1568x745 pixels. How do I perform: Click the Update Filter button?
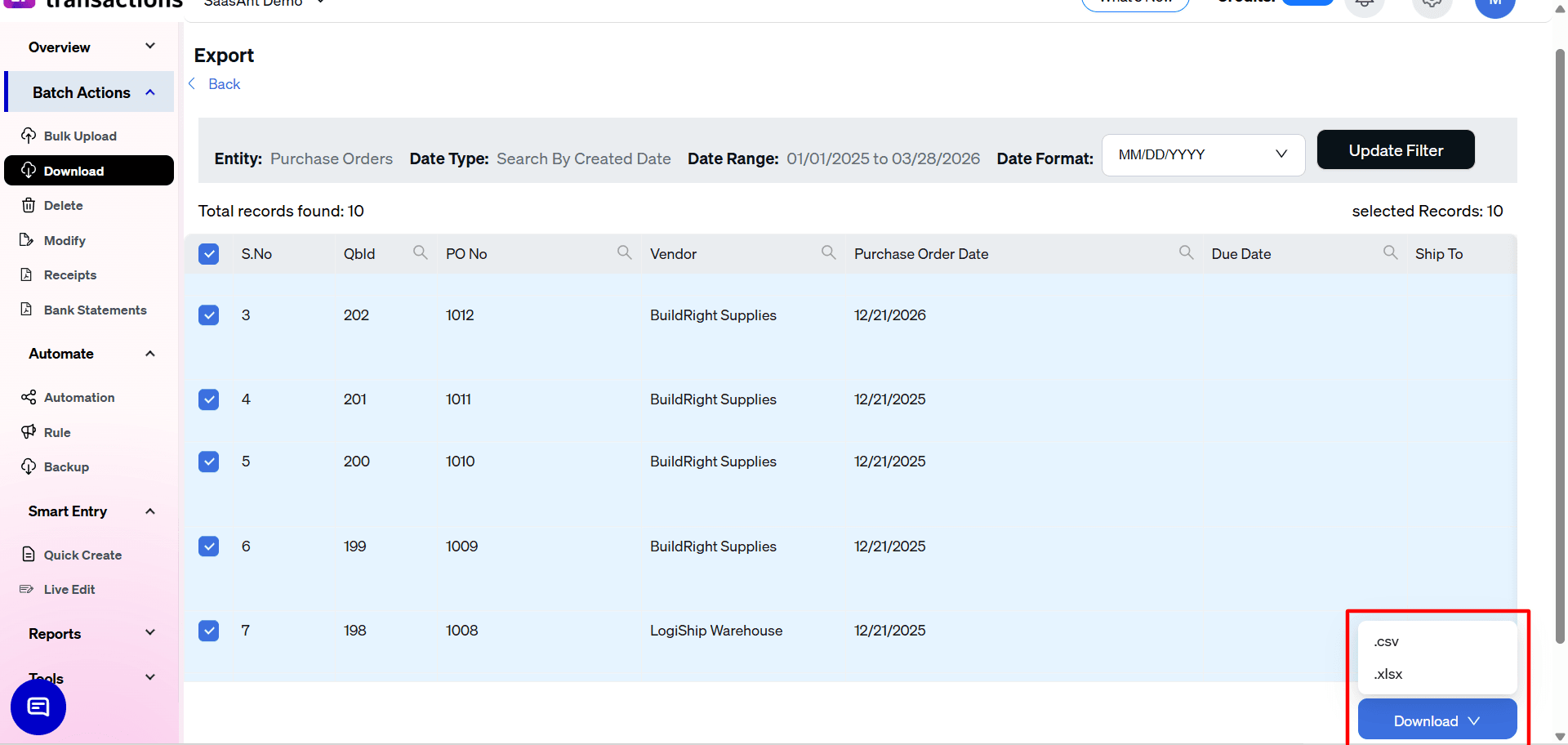click(1395, 149)
